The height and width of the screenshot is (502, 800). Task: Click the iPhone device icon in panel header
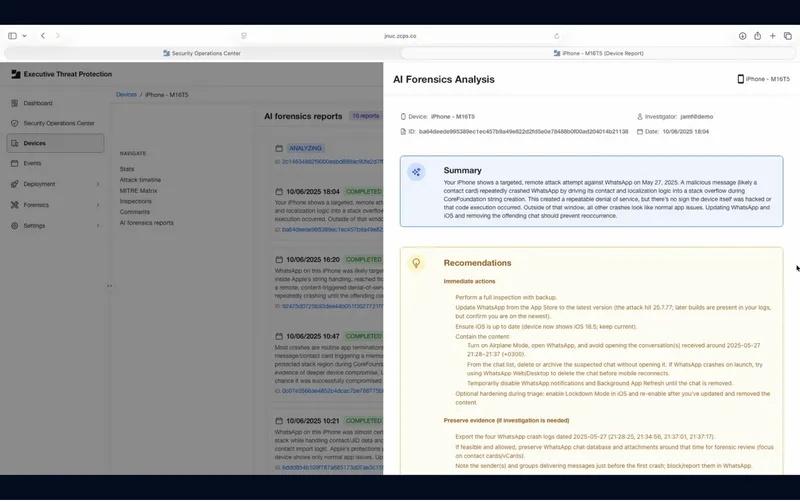pyautogui.click(x=740, y=79)
